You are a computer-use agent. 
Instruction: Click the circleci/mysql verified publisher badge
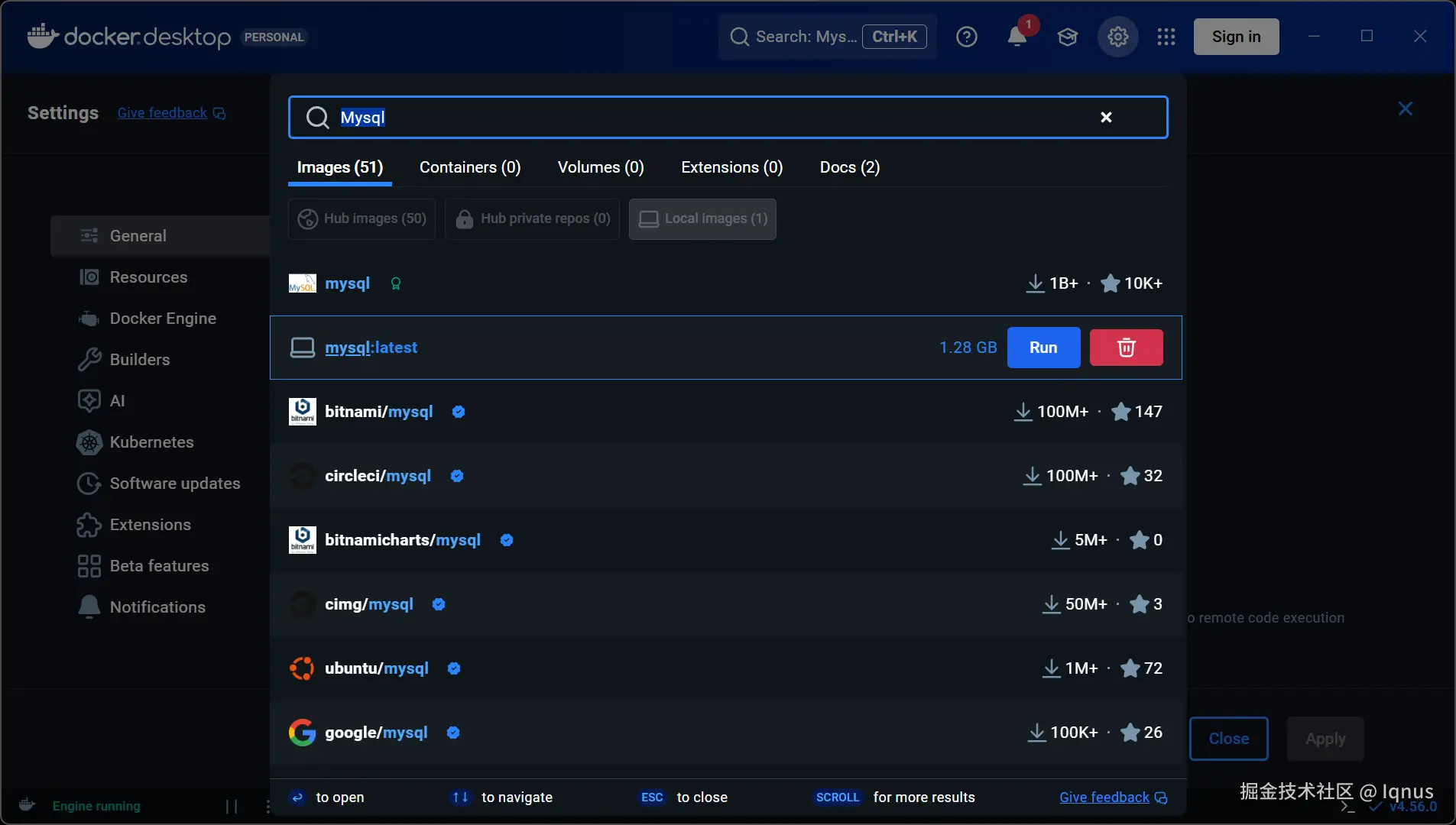457,476
